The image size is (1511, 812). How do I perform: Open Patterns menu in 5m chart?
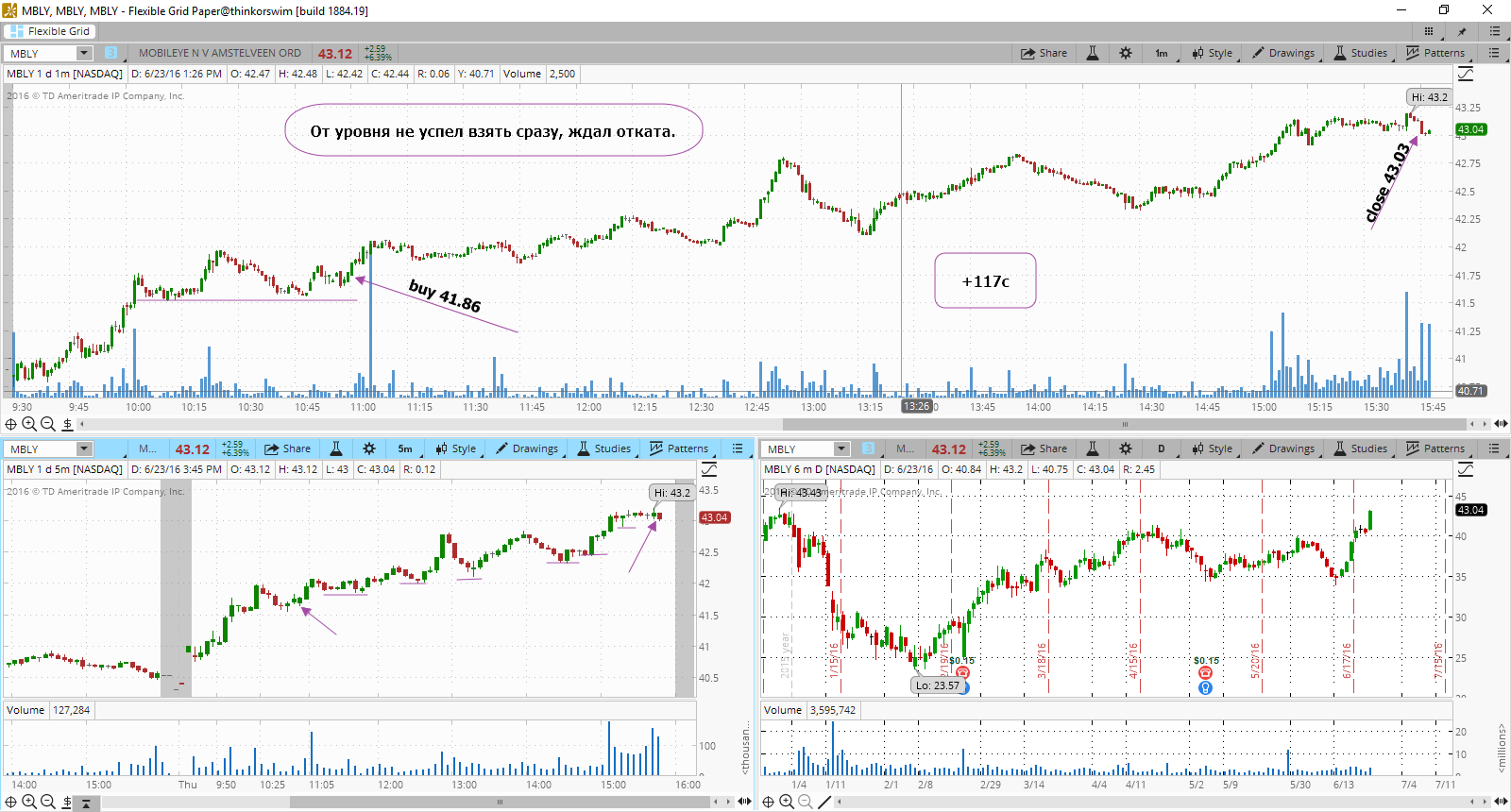click(679, 448)
